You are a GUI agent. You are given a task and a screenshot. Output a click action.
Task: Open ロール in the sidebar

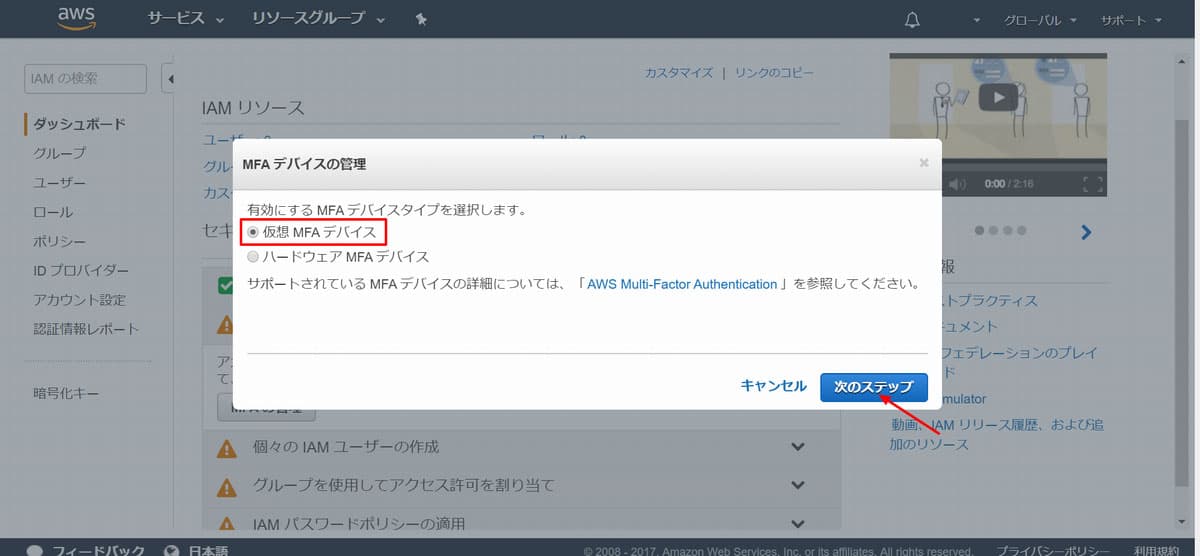(x=53, y=212)
